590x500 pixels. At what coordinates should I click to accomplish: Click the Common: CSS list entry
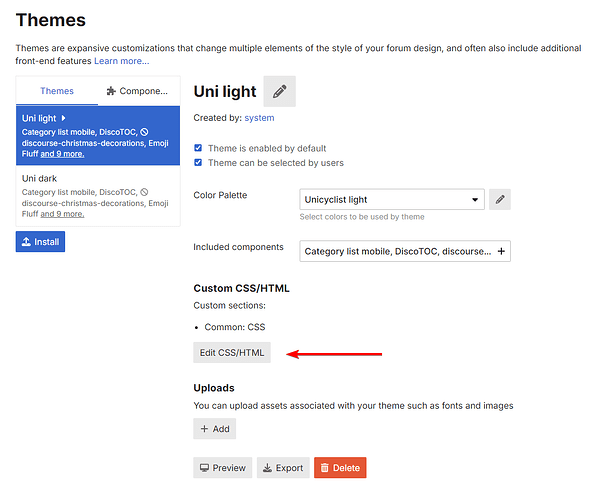click(x=235, y=327)
